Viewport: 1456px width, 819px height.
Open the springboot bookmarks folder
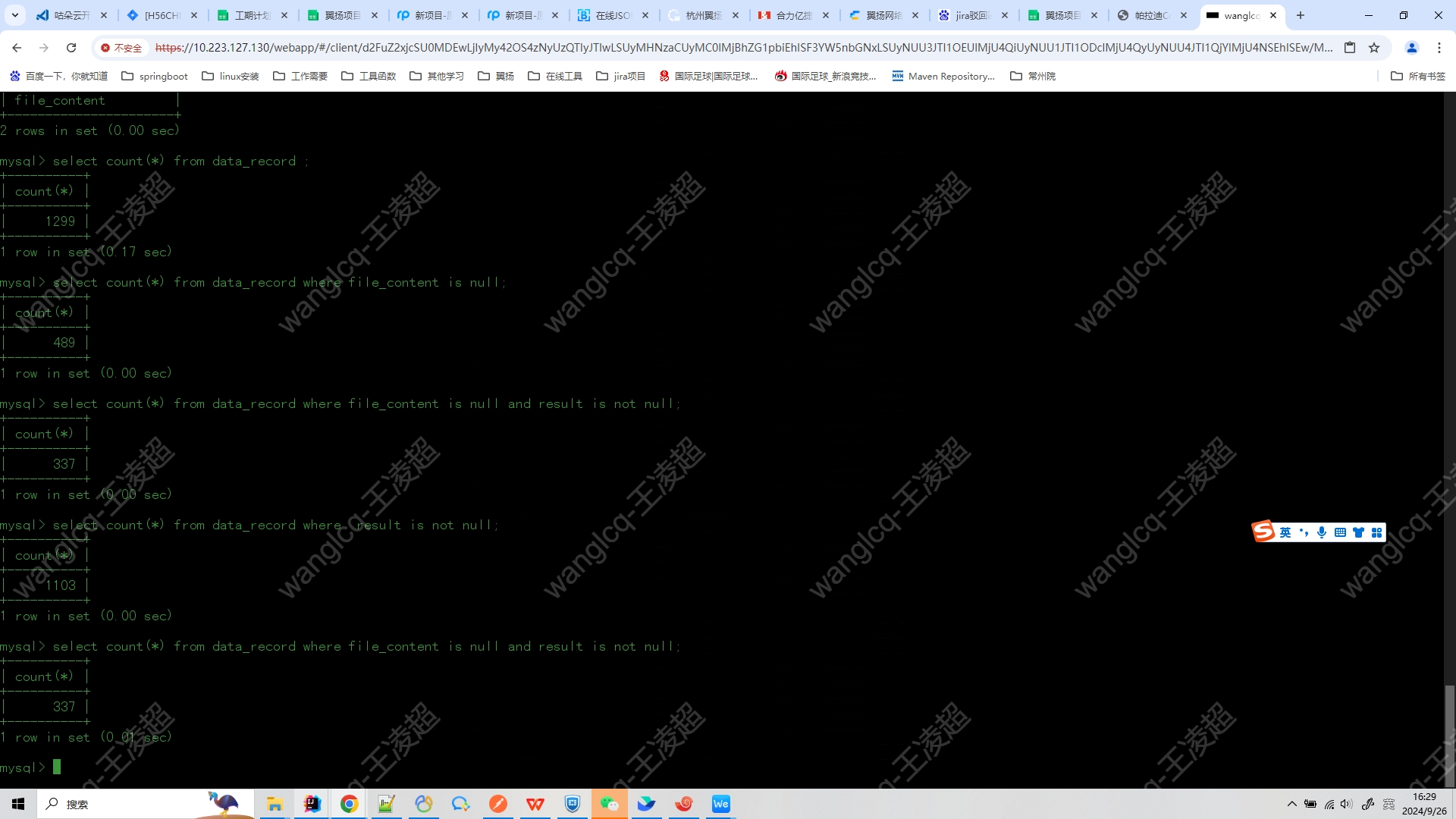click(155, 76)
